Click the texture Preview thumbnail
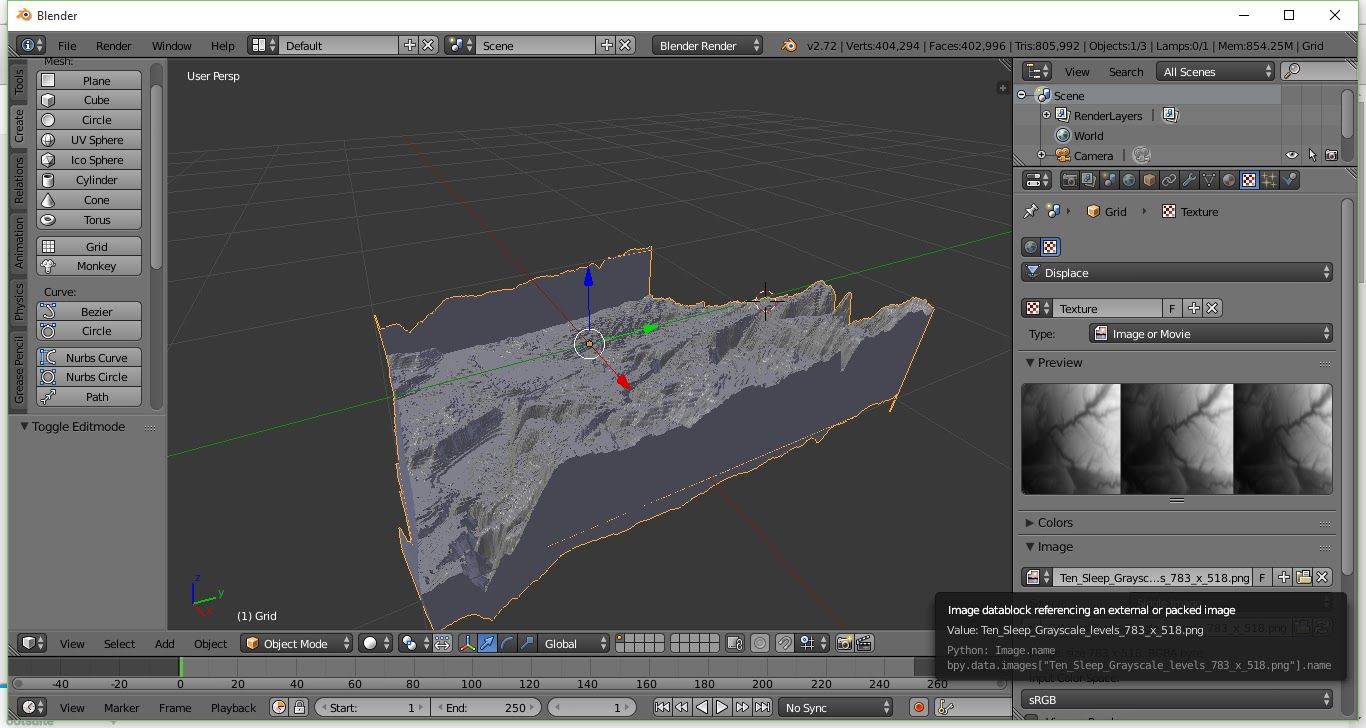1366x728 pixels. click(1177, 440)
